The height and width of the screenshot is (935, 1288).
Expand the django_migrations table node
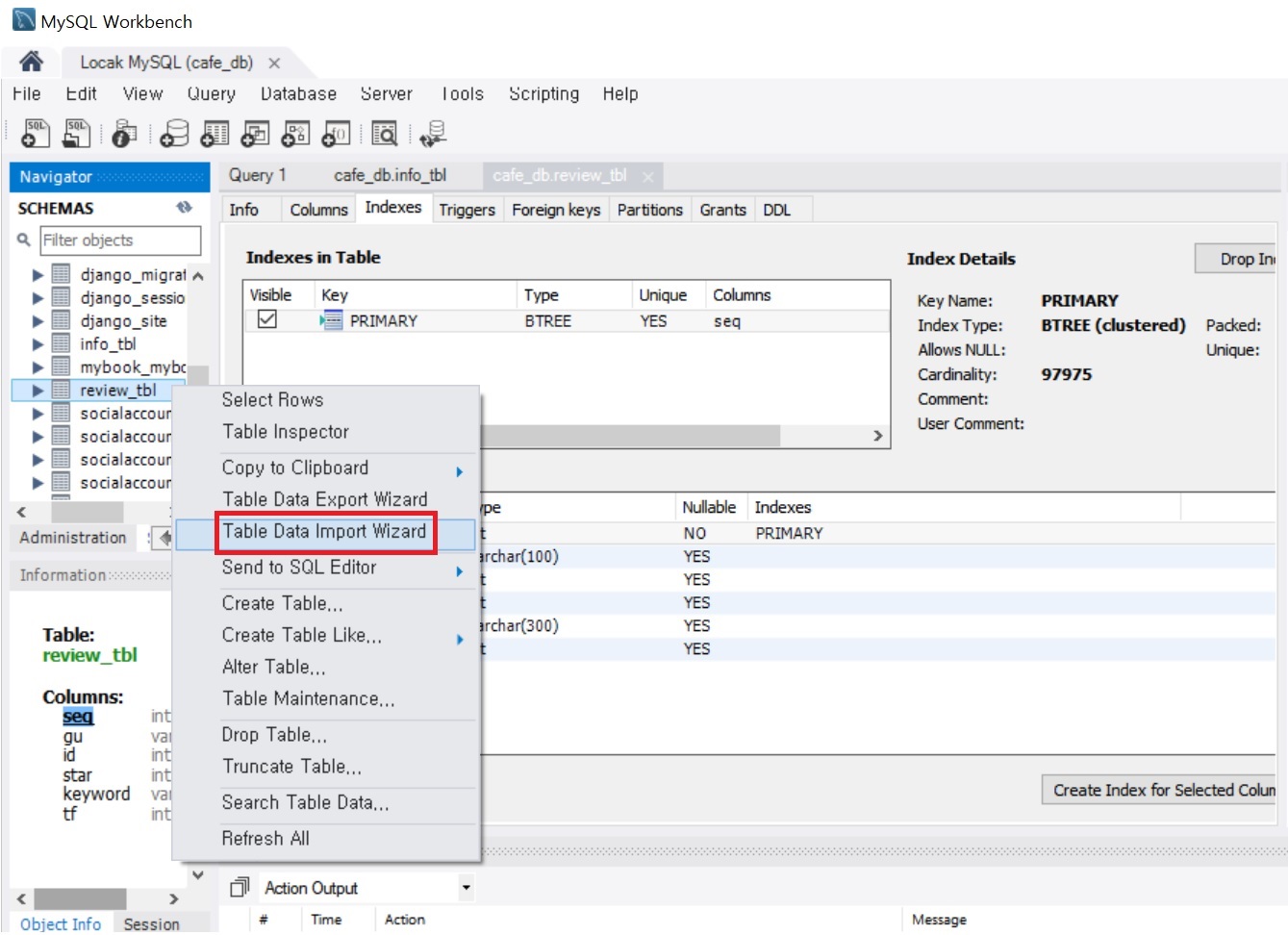click(38, 275)
